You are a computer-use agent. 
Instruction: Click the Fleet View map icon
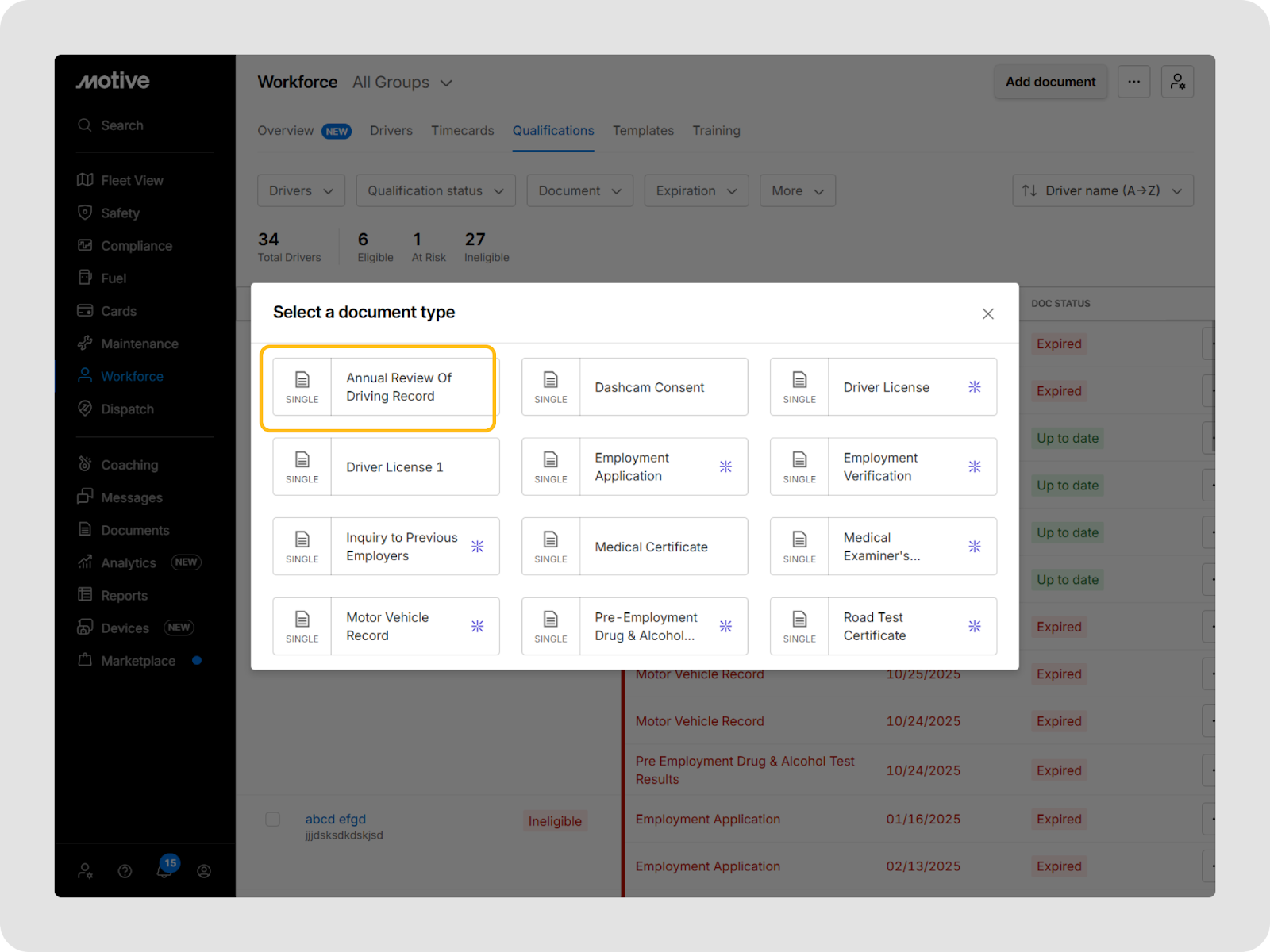85,180
